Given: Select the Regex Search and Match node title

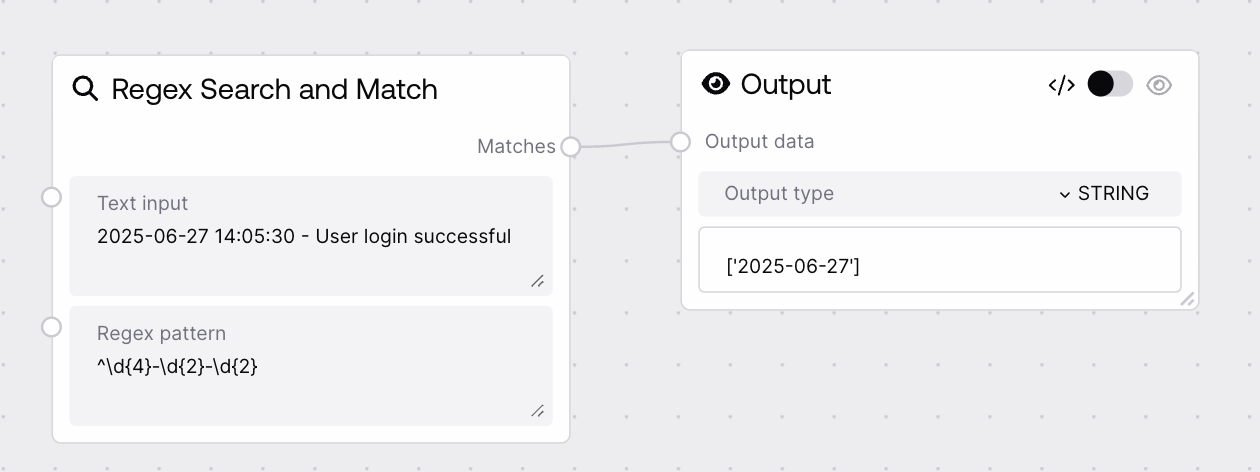Looking at the screenshot, I should pyautogui.click(x=274, y=89).
